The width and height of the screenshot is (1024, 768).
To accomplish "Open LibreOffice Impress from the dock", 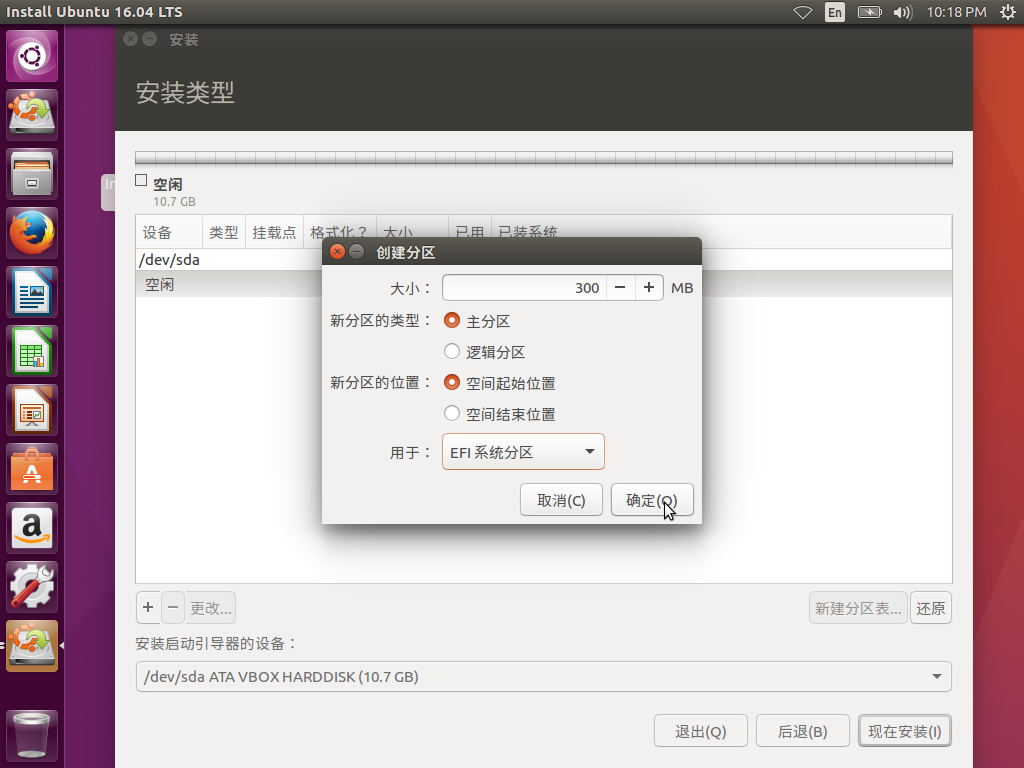I will 32,410.
